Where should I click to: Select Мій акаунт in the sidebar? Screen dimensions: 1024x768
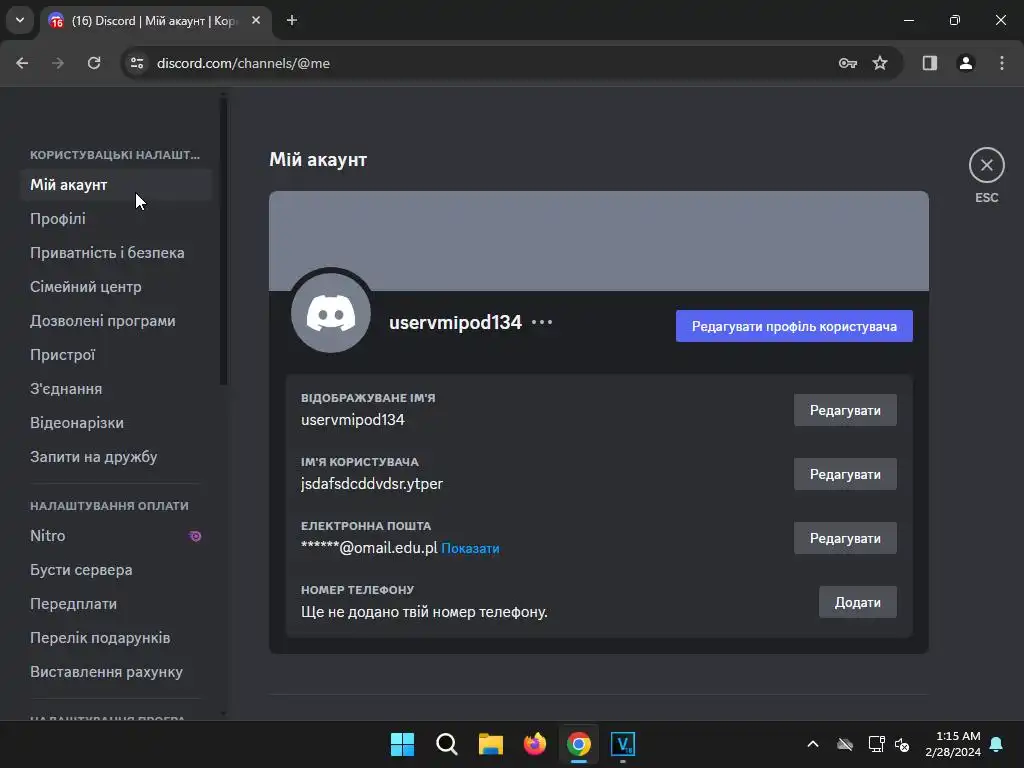pyautogui.click(x=116, y=185)
